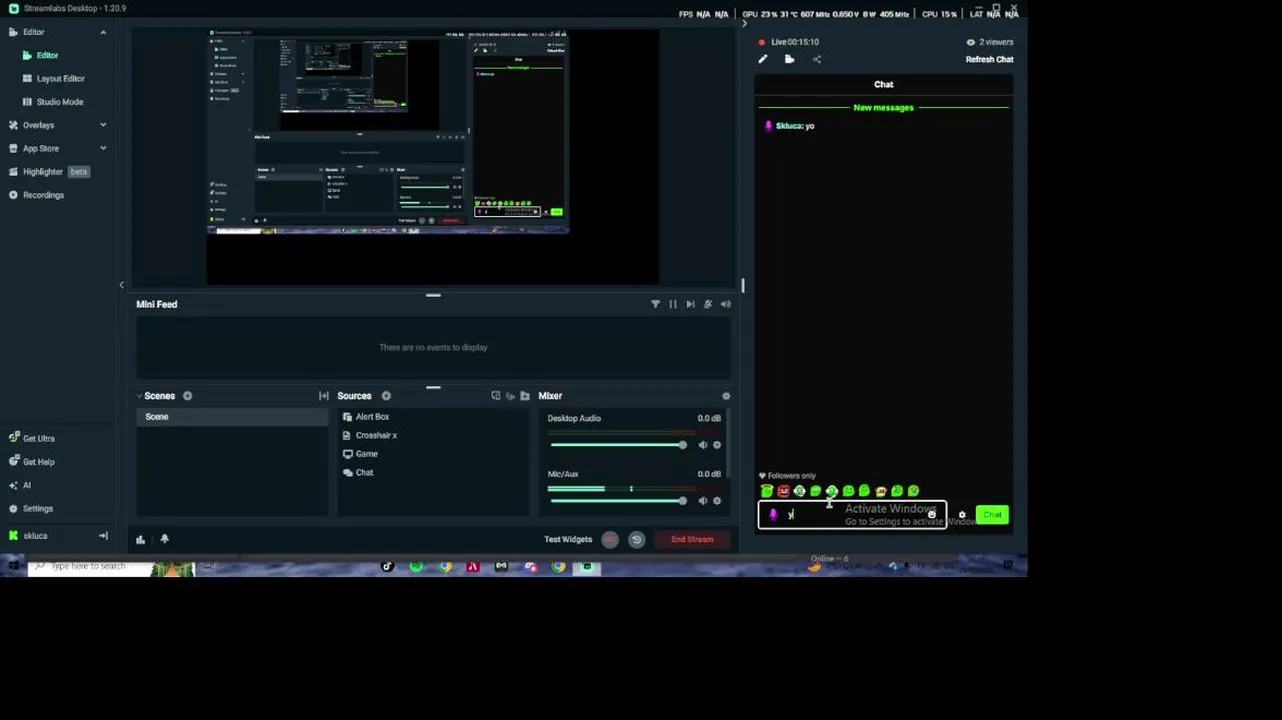The image size is (1282, 720).
Task: Expand the Overlays section
Action: [103, 125]
